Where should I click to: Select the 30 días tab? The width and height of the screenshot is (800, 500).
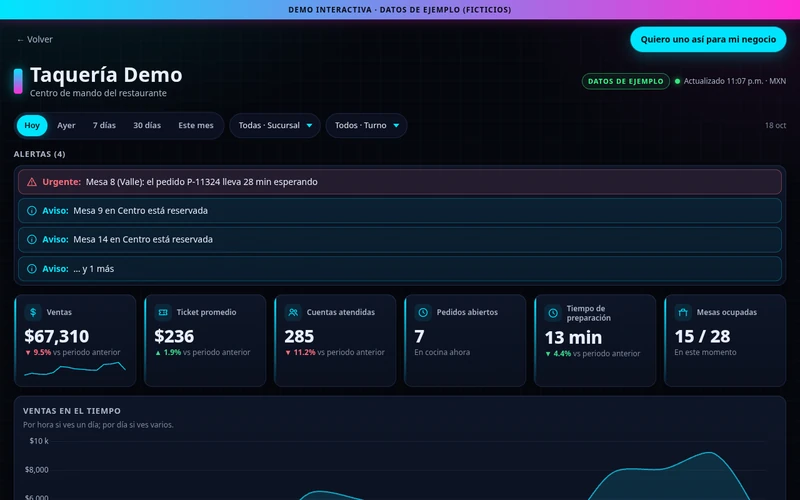coord(147,126)
